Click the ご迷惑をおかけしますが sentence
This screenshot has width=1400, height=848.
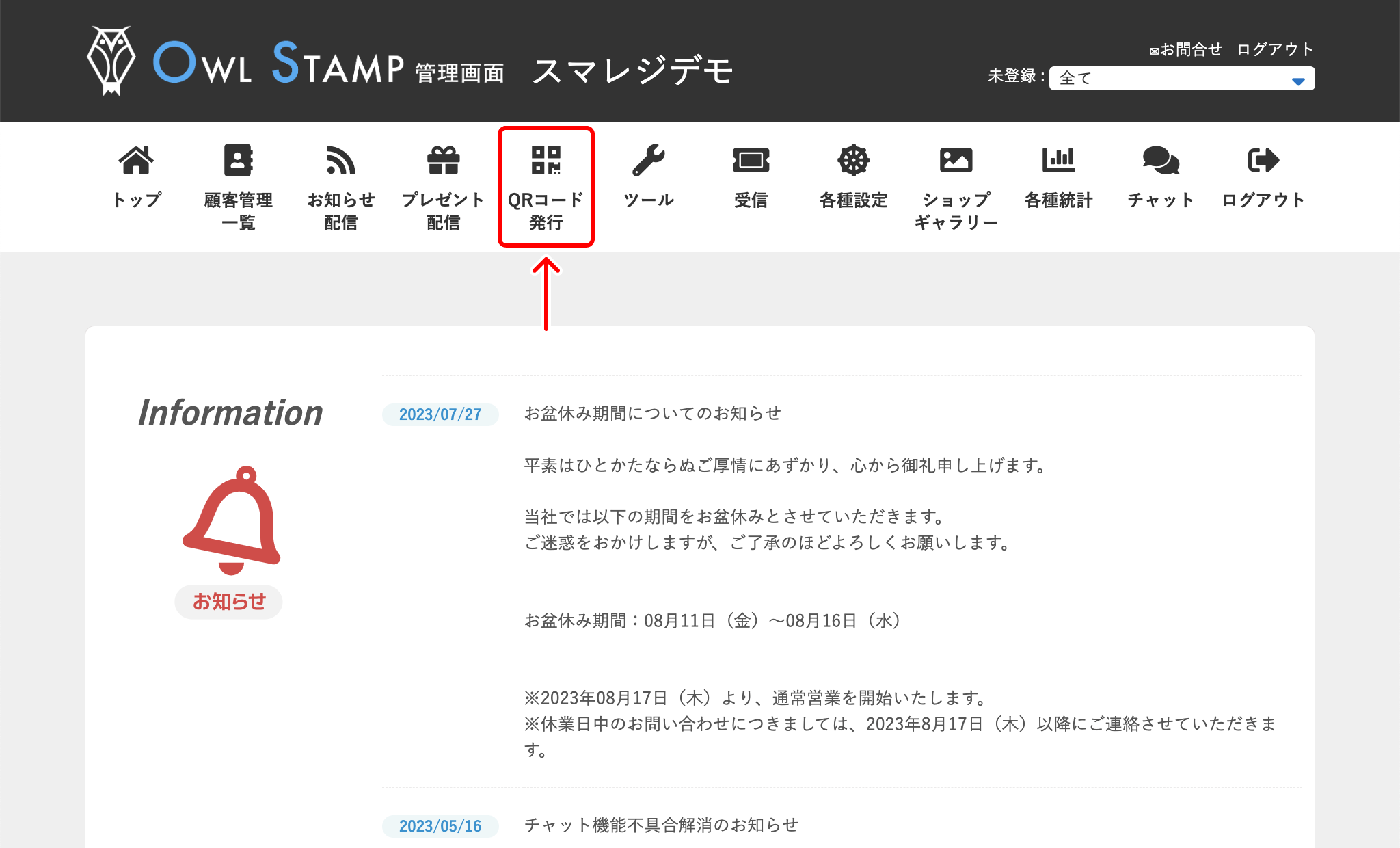tap(766, 542)
